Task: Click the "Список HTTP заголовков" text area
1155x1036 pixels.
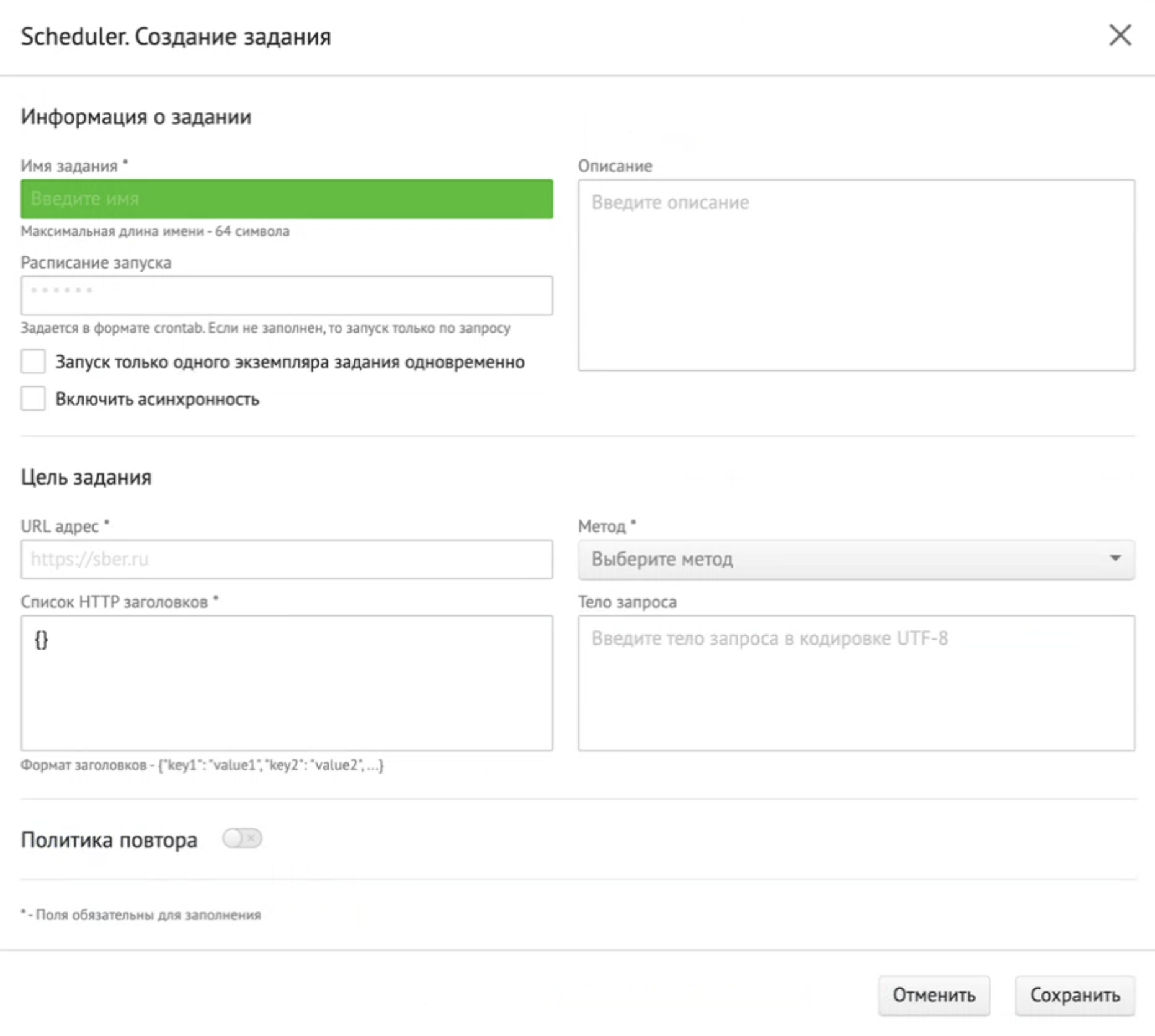Action: [x=287, y=682]
